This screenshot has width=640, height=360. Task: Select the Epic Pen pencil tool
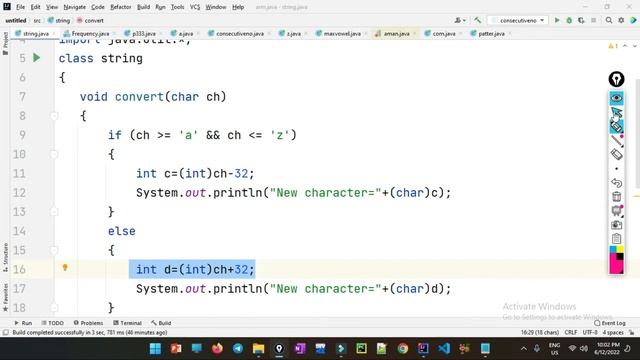pyautogui.click(x=616, y=141)
